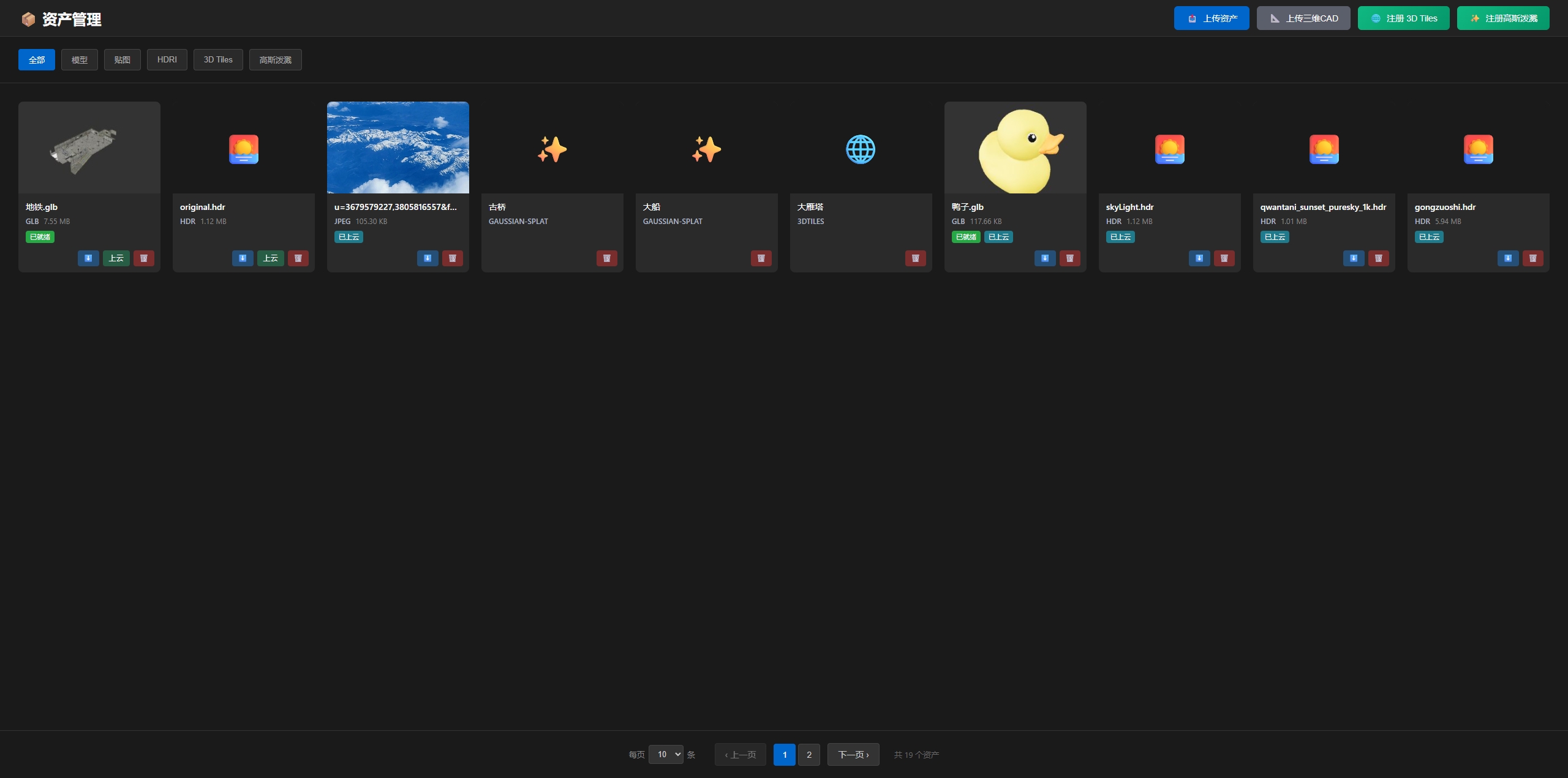Delete the JPEG mountain texture

453,258
